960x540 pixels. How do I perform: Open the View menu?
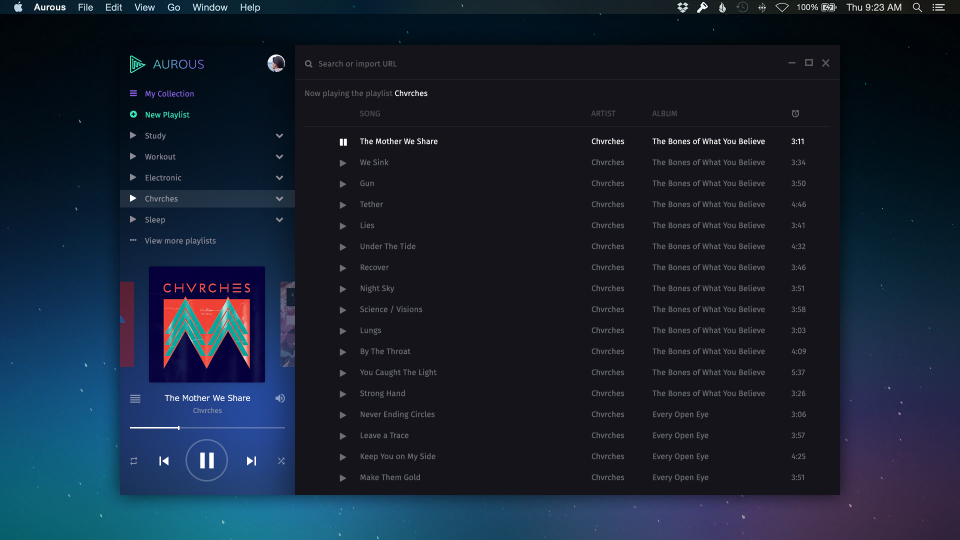[x=144, y=7]
